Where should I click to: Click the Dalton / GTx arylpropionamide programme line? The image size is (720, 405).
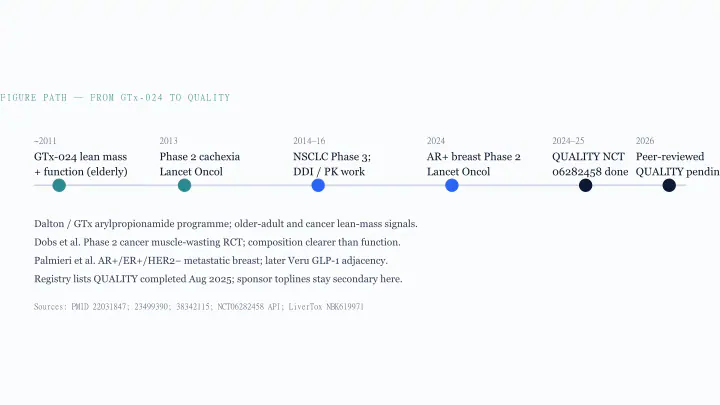point(226,224)
